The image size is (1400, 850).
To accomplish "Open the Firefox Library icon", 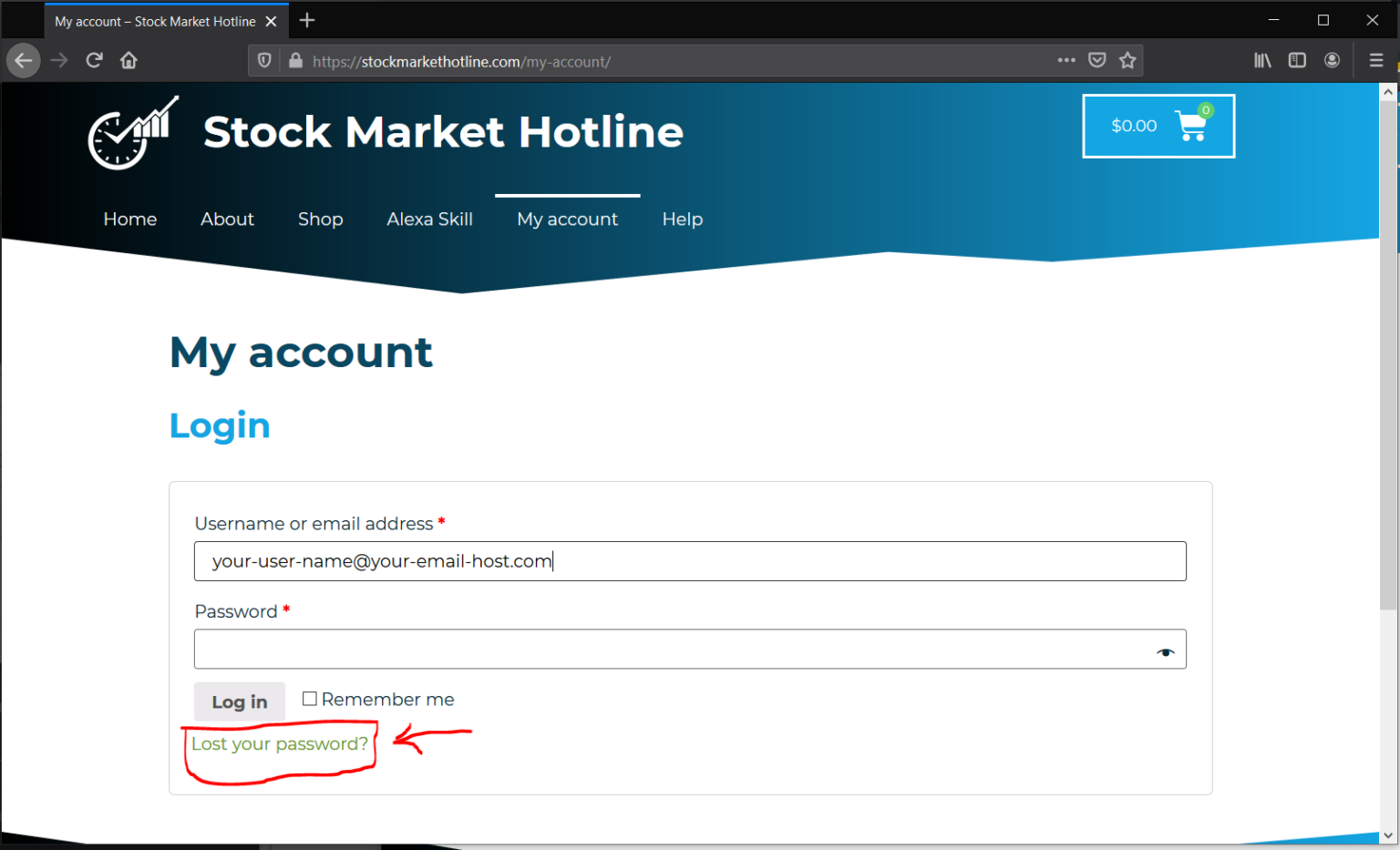I will pyautogui.click(x=1261, y=60).
